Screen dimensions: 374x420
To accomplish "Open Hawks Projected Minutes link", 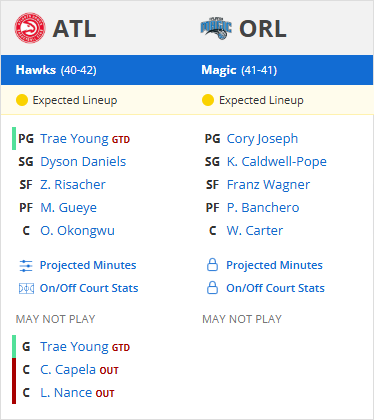I will click(x=88, y=265).
